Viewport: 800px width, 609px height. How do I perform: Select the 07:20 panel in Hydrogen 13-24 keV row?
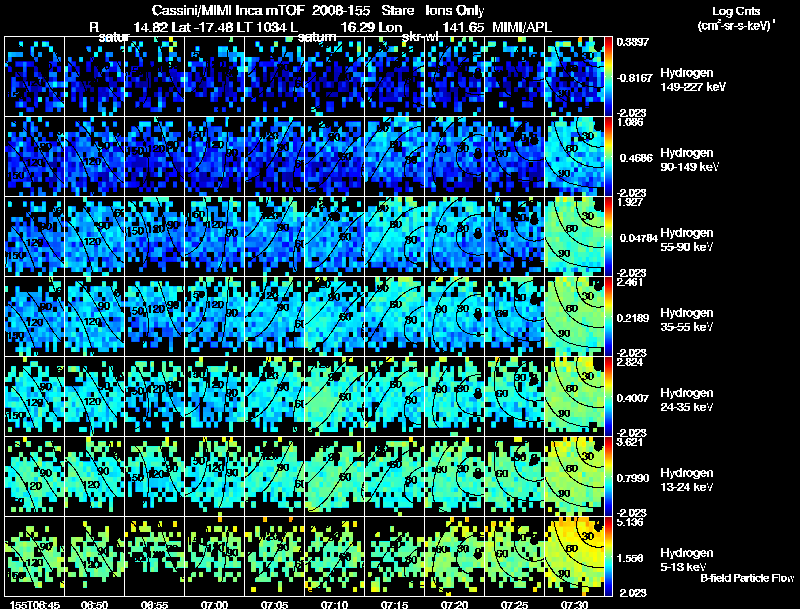click(x=455, y=476)
